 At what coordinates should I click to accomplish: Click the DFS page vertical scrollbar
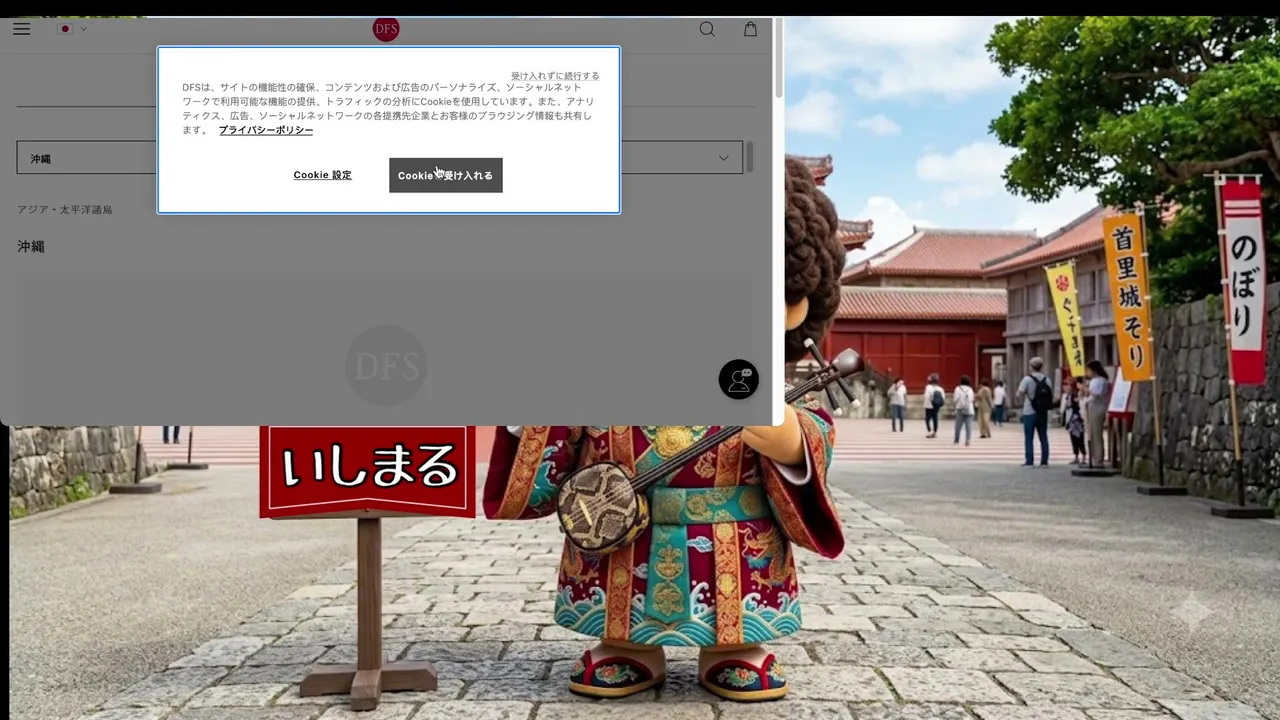tap(778, 60)
